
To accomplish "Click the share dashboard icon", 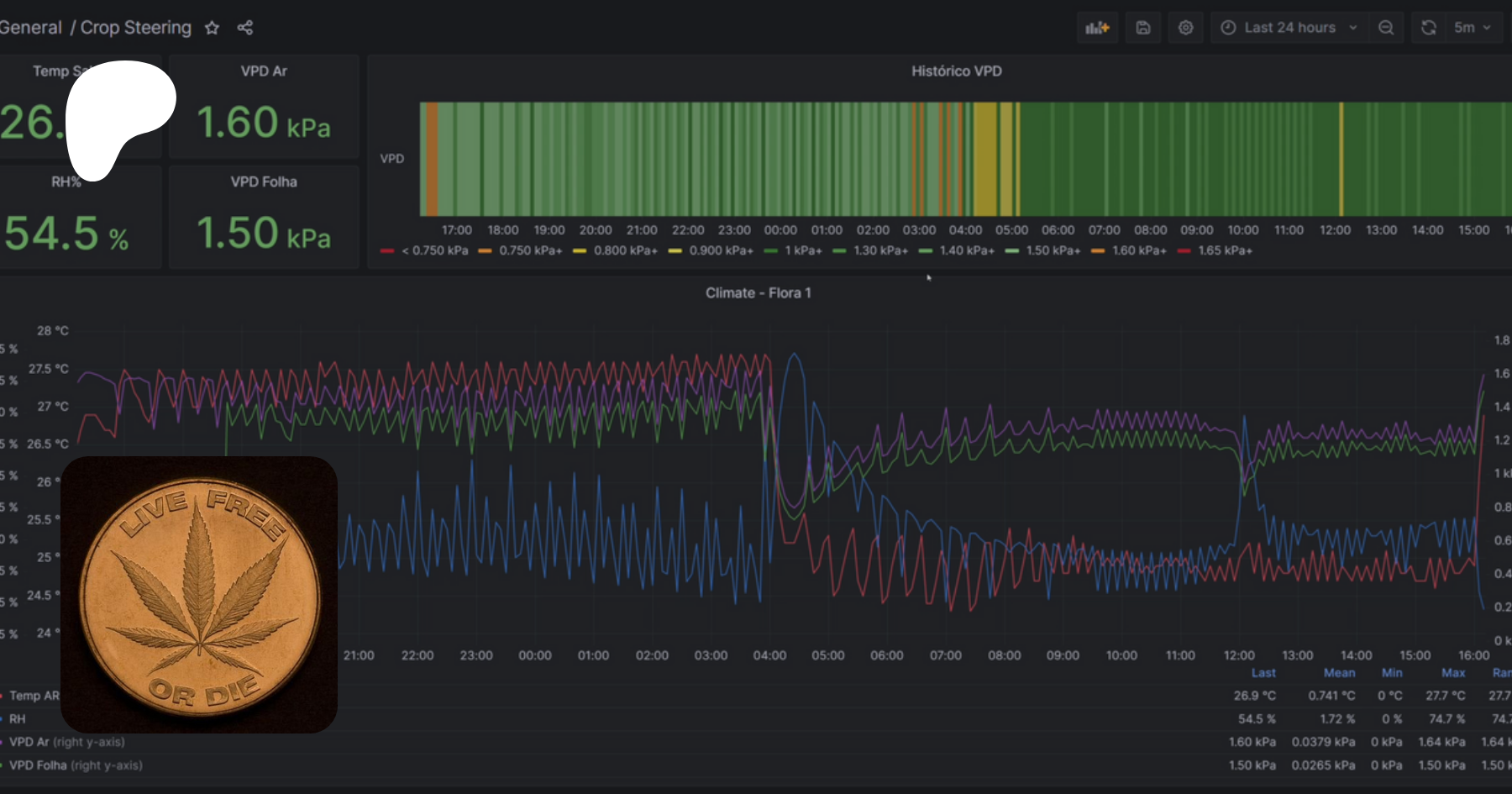I will click(x=244, y=28).
